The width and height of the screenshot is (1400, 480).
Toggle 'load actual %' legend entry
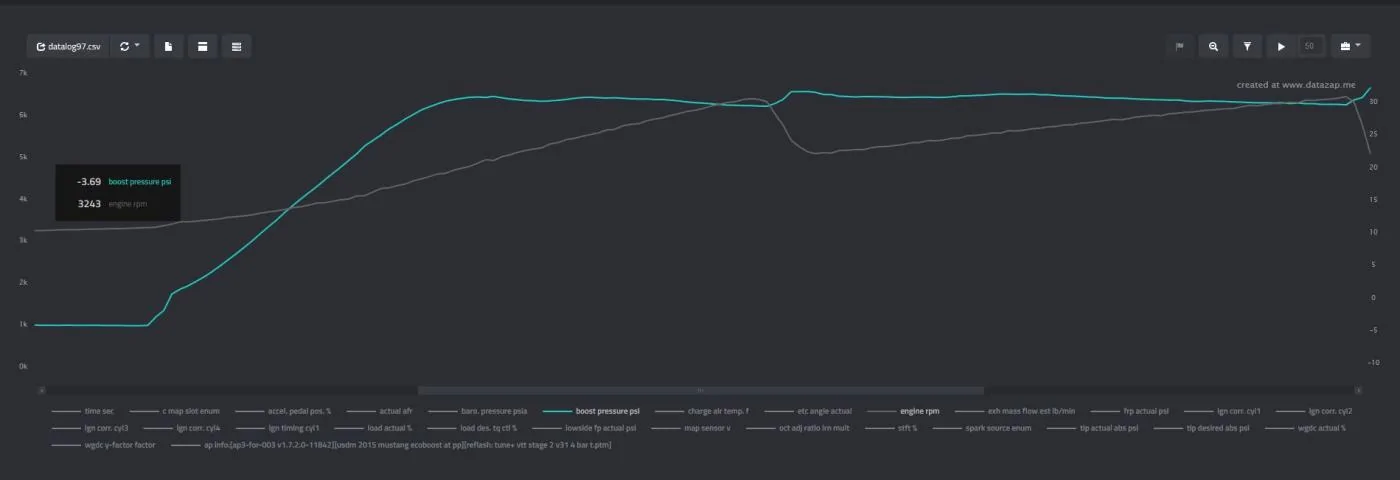click(373, 427)
